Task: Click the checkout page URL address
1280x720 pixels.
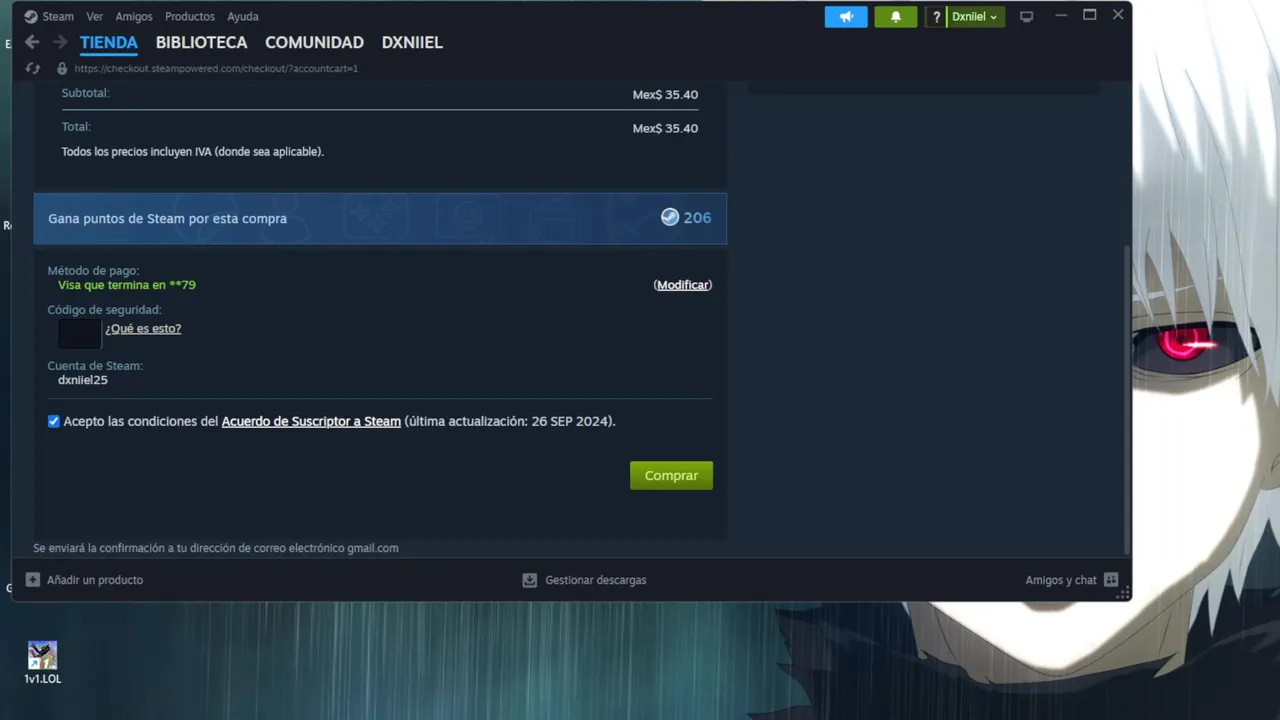Action: tap(216, 69)
